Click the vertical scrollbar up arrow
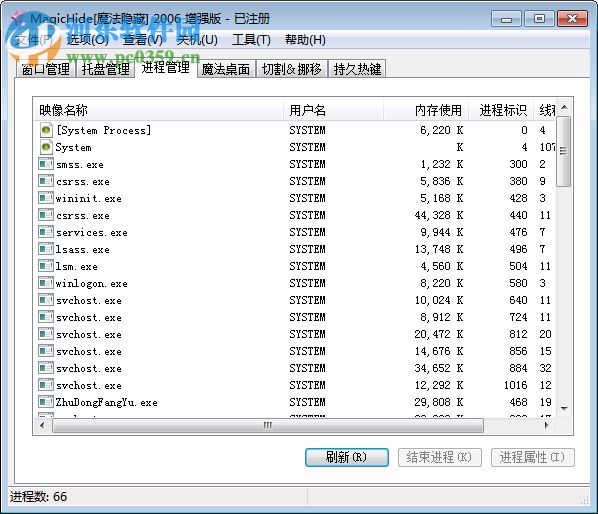 click(x=564, y=107)
